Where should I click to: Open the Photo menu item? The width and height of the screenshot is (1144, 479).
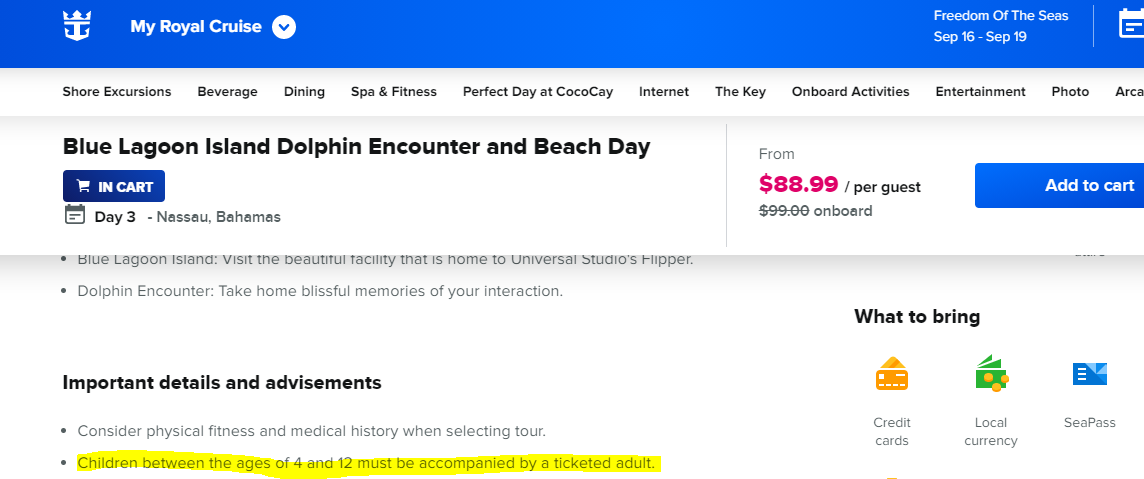click(x=1070, y=92)
